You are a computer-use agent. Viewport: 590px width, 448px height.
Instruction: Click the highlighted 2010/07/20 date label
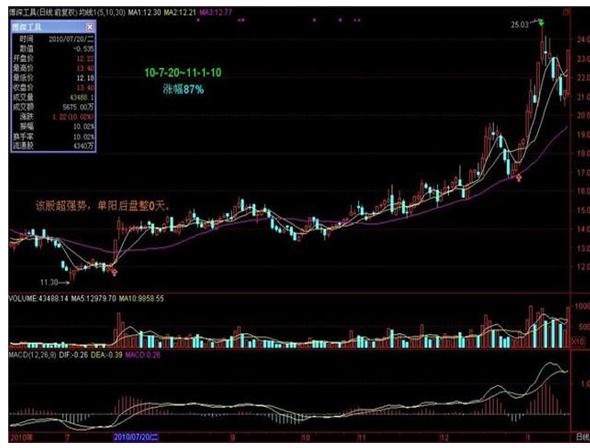pyautogui.click(x=136, y=437)
